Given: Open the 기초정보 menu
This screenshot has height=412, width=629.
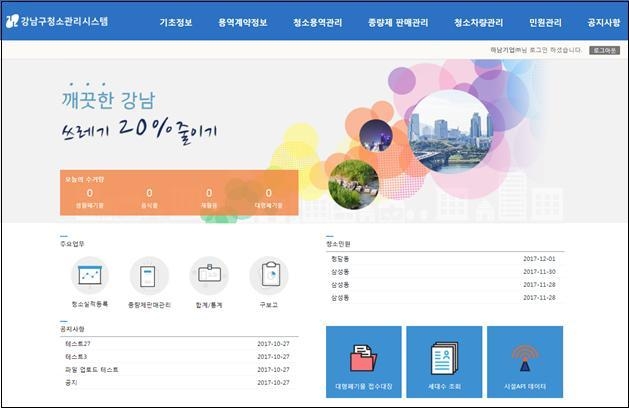Looking at the screenshot, I should click(x=176, y=22).
